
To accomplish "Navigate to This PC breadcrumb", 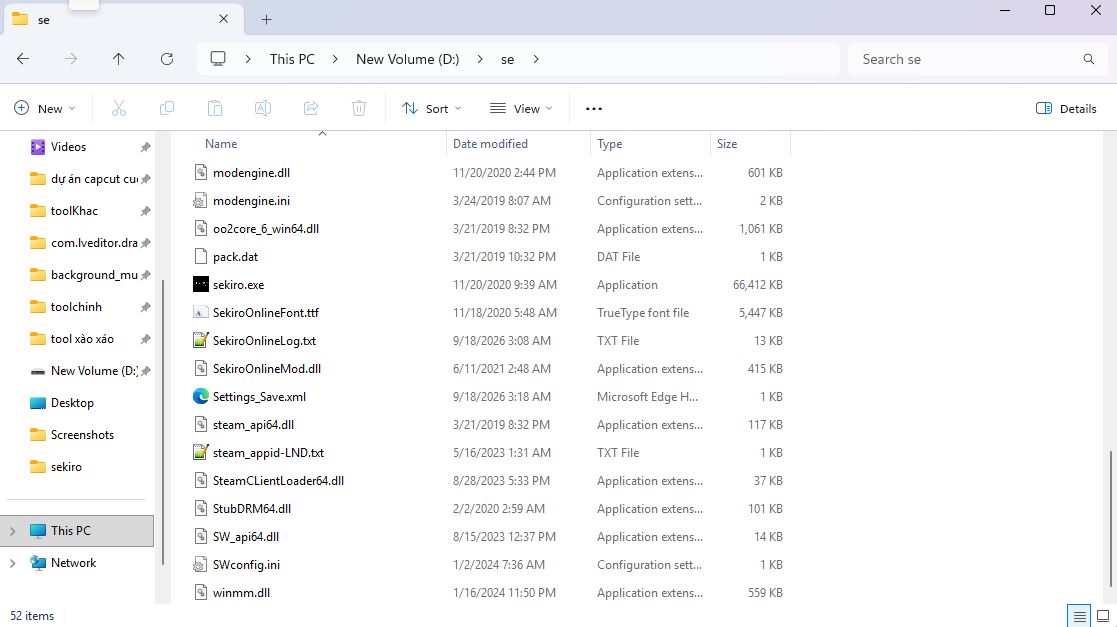I will pos(292,59).
